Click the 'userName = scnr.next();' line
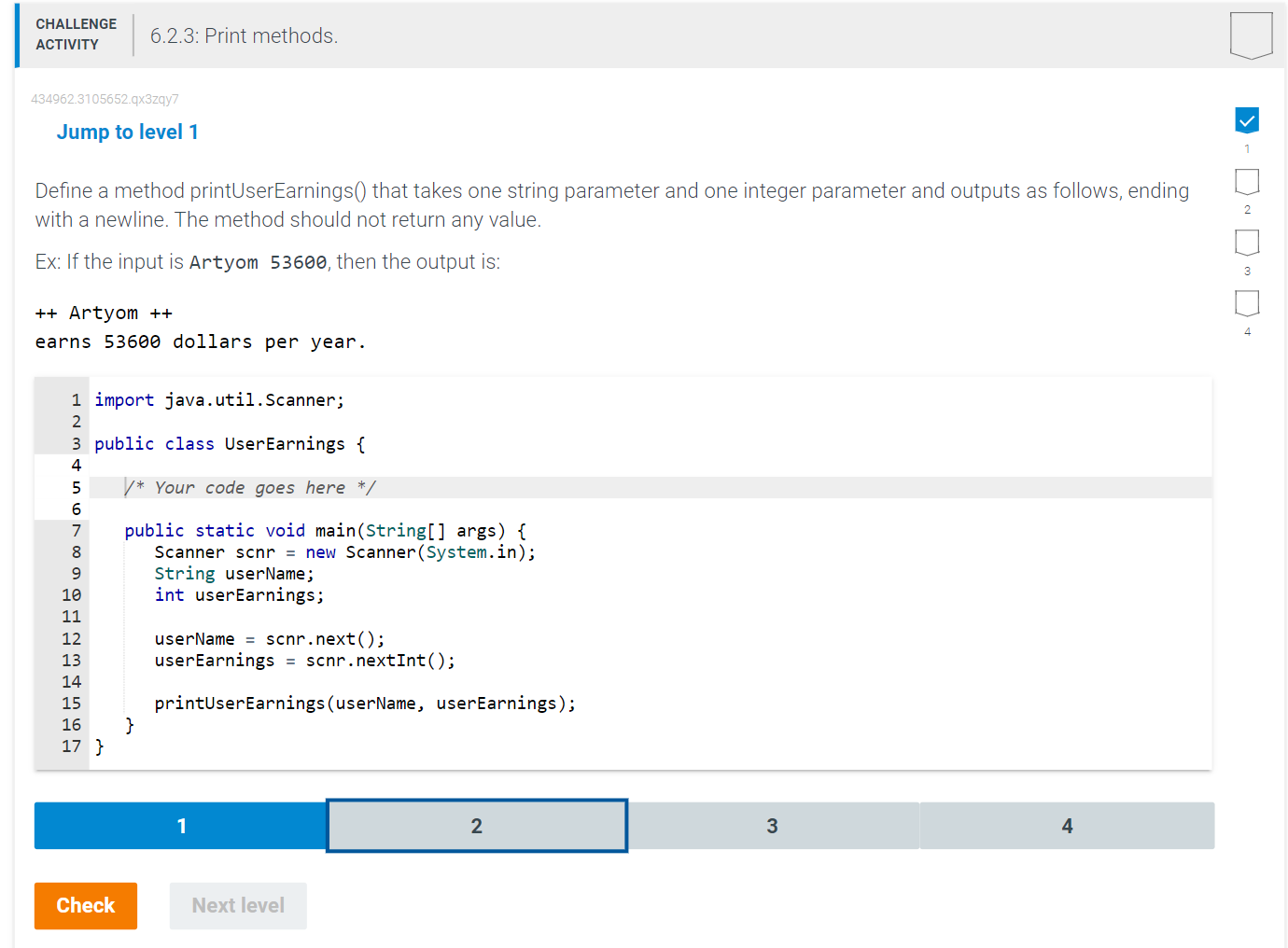Screen dimensions: 1288x948 tap(270, 639)
